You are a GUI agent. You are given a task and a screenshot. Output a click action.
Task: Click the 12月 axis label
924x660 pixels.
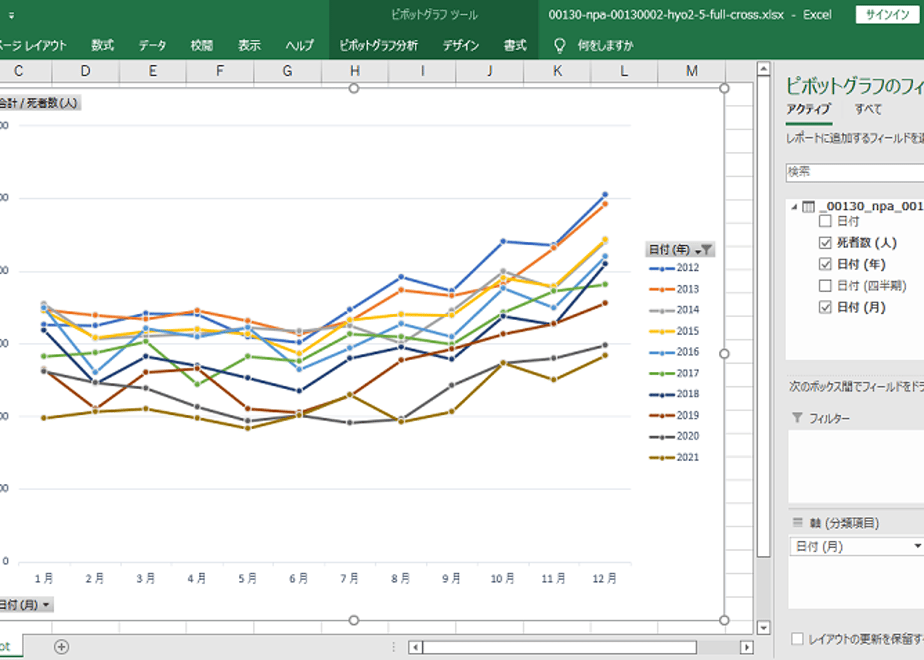(x=604, y=579)
